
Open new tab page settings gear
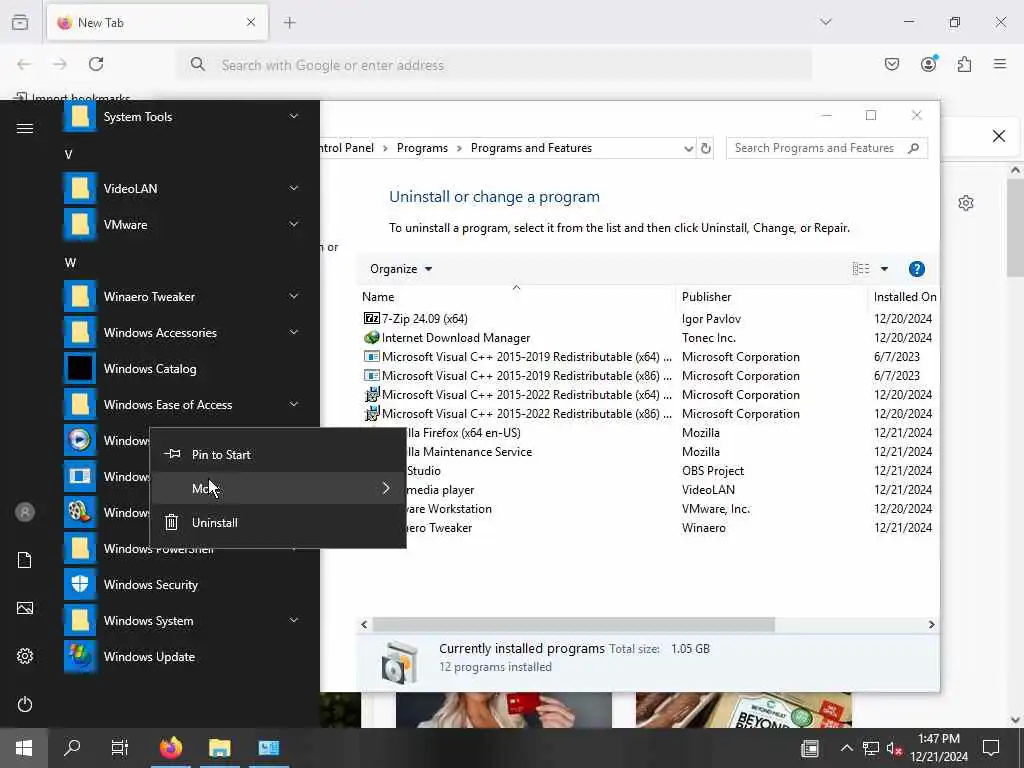click(x=966, y=203)
